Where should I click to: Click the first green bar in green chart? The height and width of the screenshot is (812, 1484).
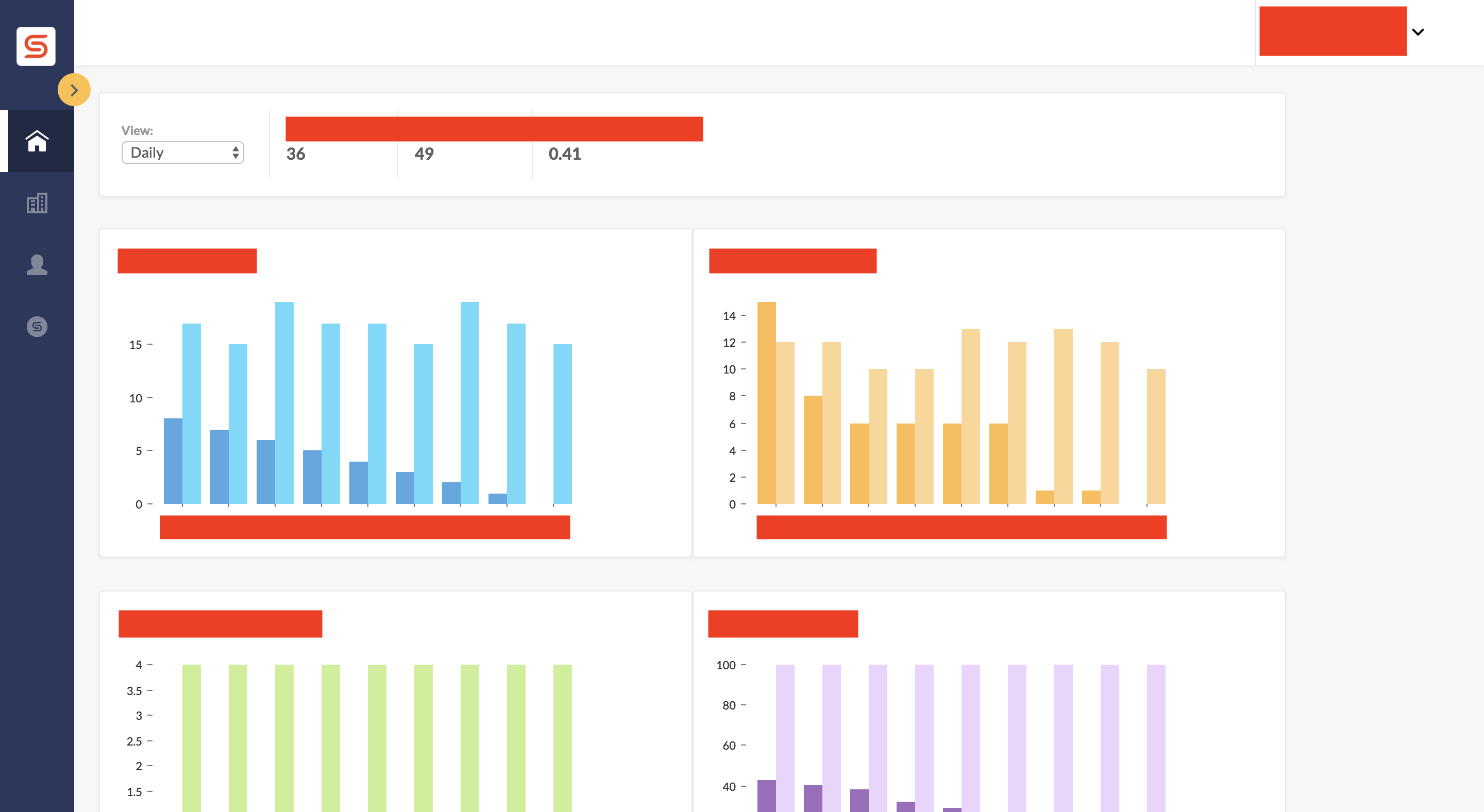[191, 738]
